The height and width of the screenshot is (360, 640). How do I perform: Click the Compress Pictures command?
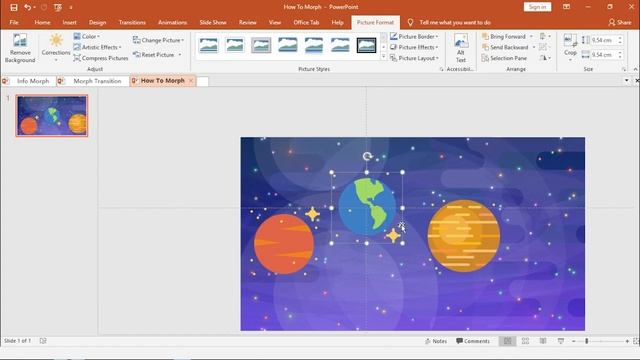click(101, 58)
